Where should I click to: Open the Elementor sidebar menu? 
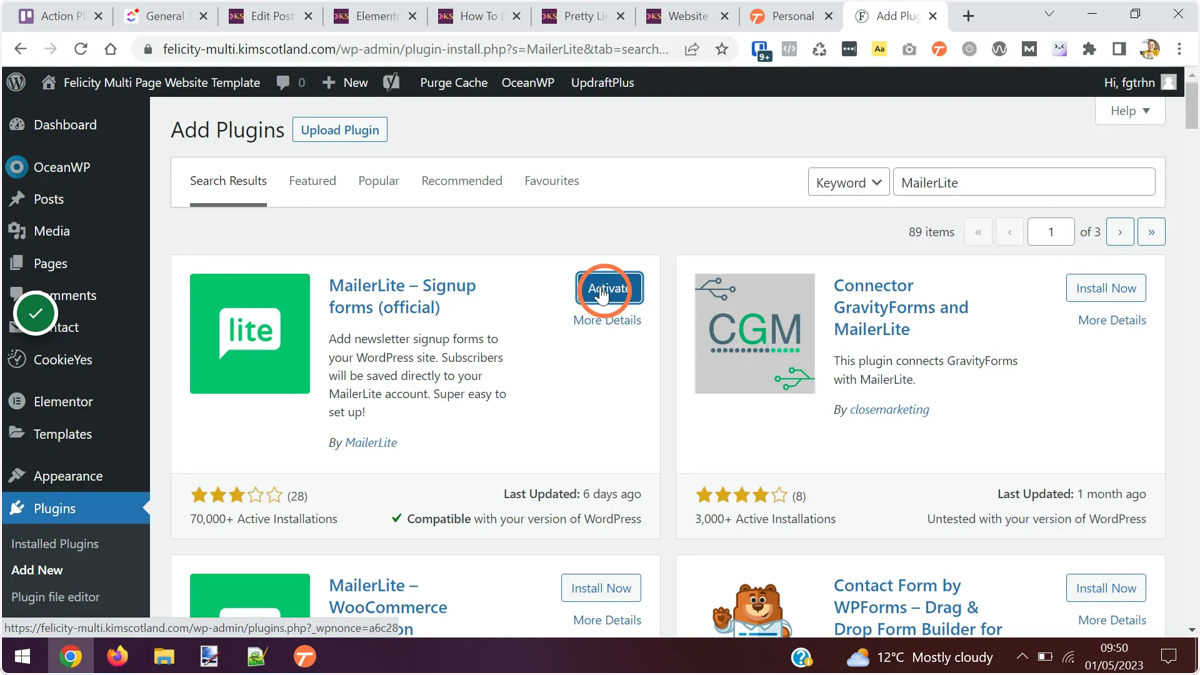pyautogui.click(x=75, y=401)
